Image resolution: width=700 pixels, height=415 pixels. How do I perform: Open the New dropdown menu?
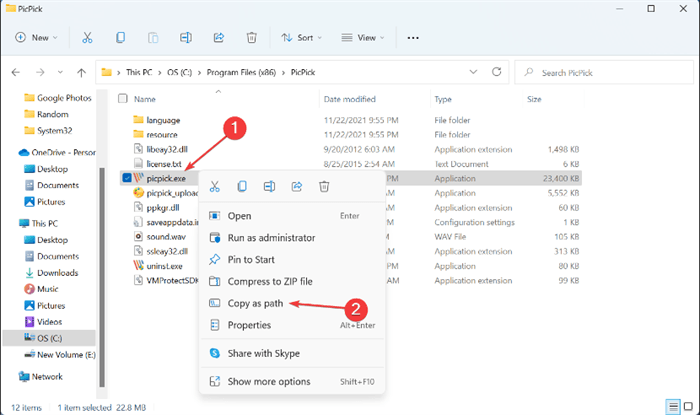37,38
